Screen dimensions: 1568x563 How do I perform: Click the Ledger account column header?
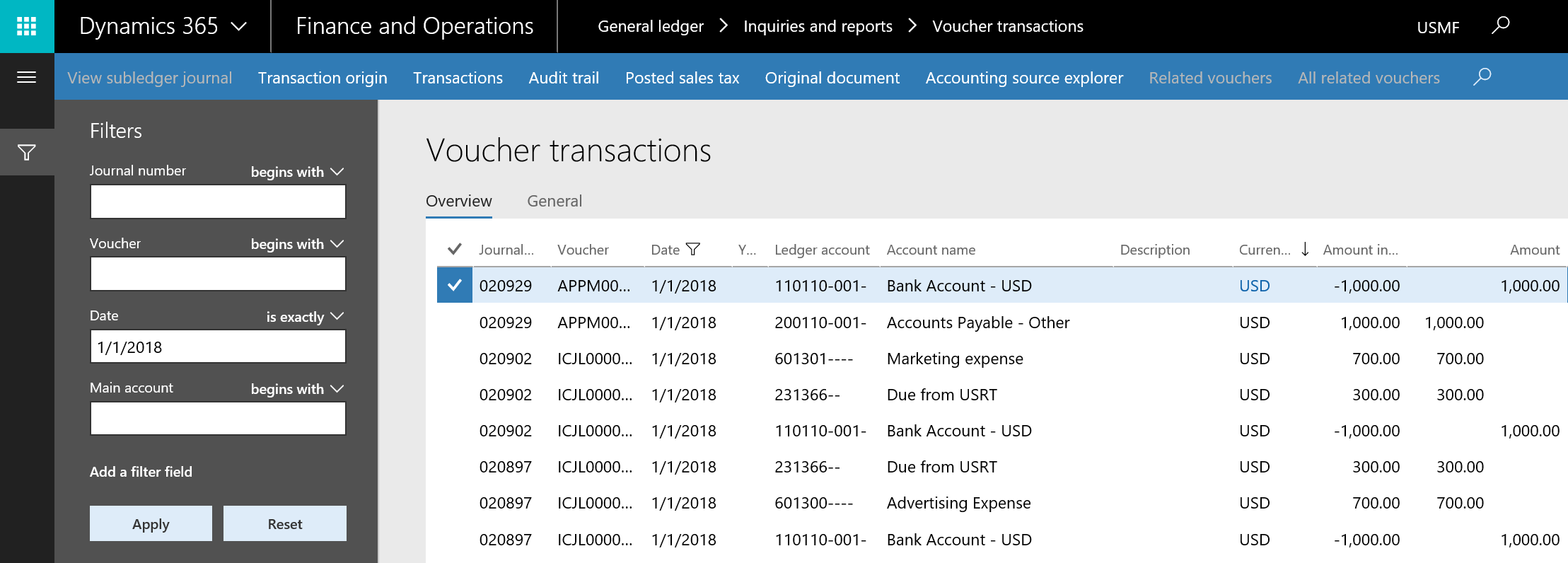point(822,249)
